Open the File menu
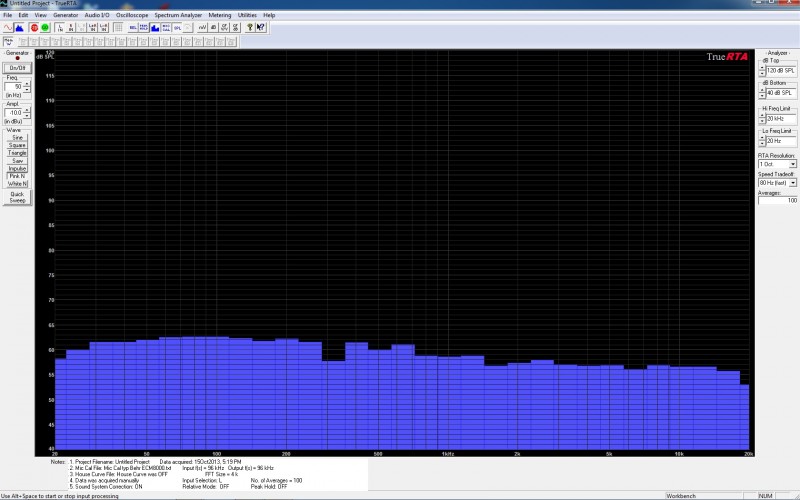The image size is (800, 500). click(x=7, y=15)
